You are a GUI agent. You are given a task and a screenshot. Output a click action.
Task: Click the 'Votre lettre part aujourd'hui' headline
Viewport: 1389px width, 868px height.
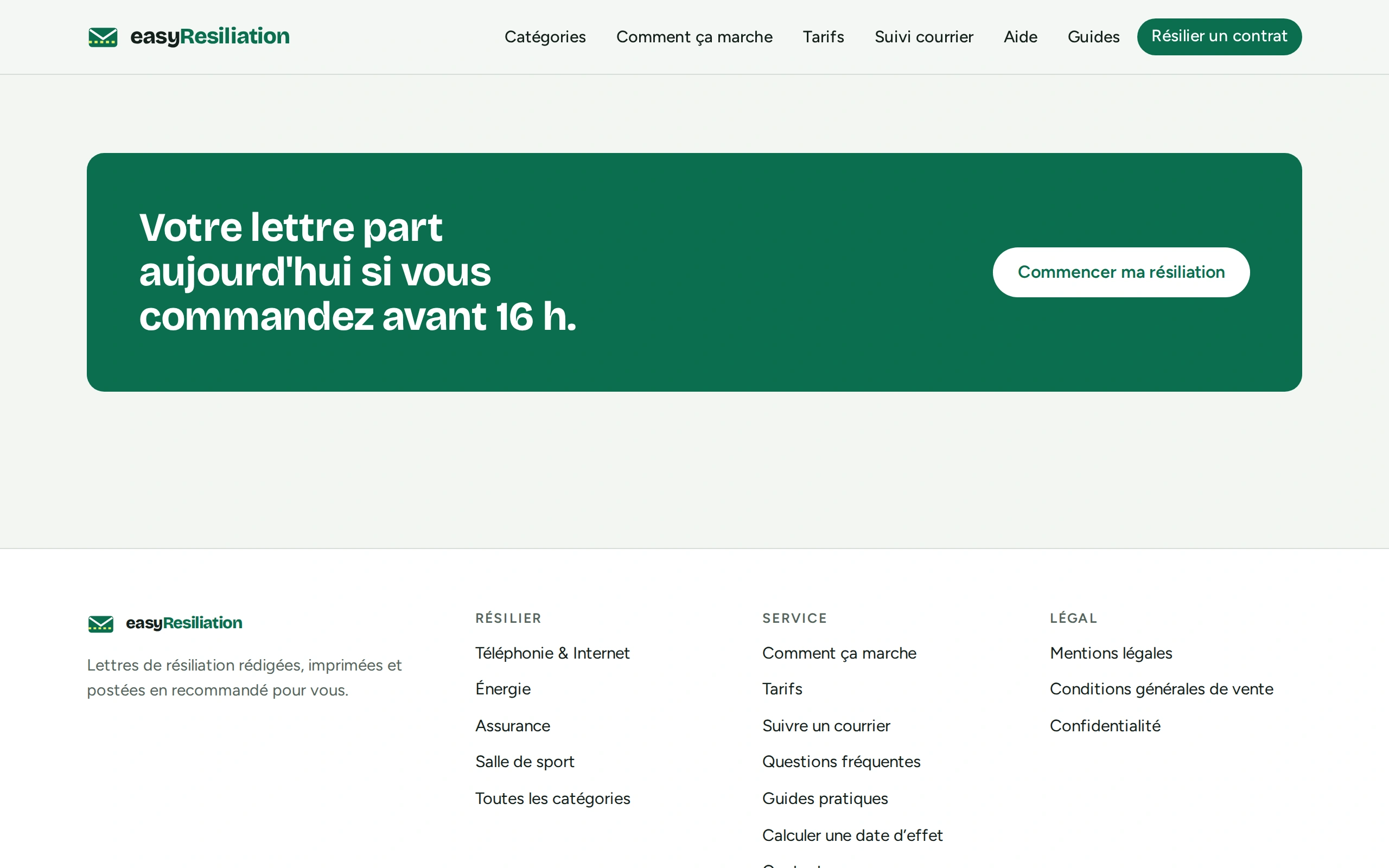pos(358,272)
